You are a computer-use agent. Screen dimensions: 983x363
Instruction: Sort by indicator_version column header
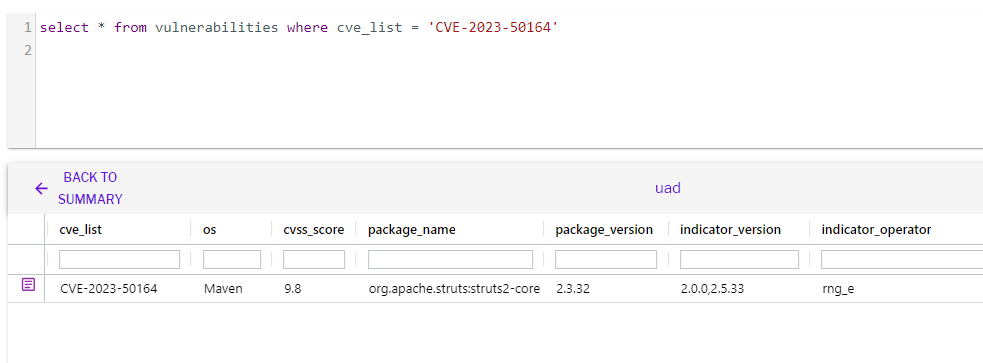(x=730, y=229)
